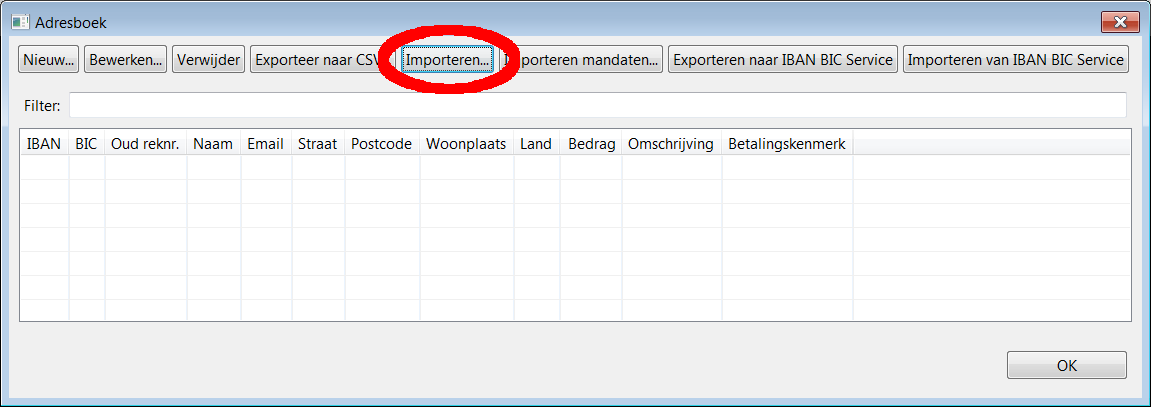Sort by the Postcode column header
1151x407 pixels.
(382, 144)
